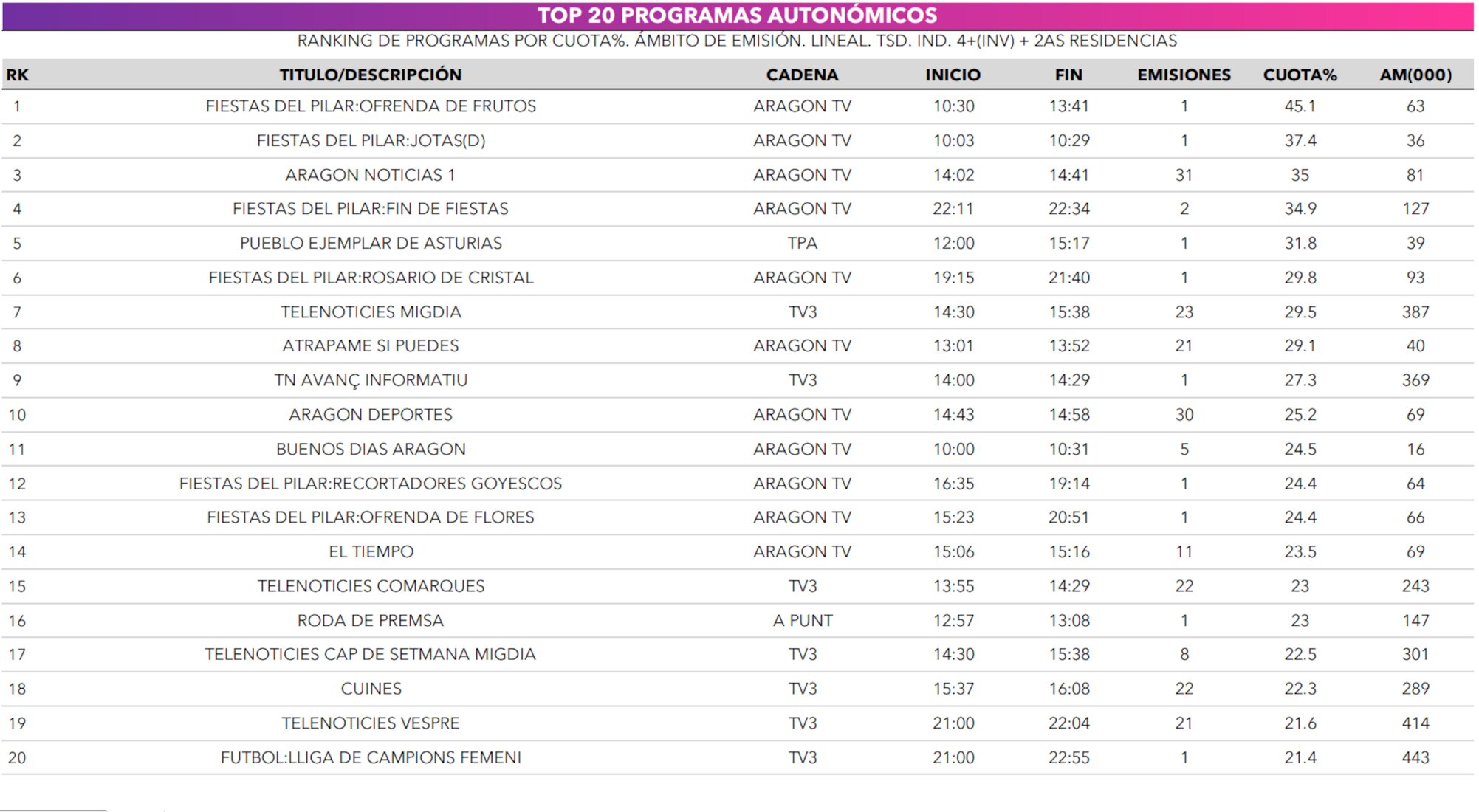Click the CUOTA% column header
This screenshot has height=812, width=1479.
(1300, 75)
